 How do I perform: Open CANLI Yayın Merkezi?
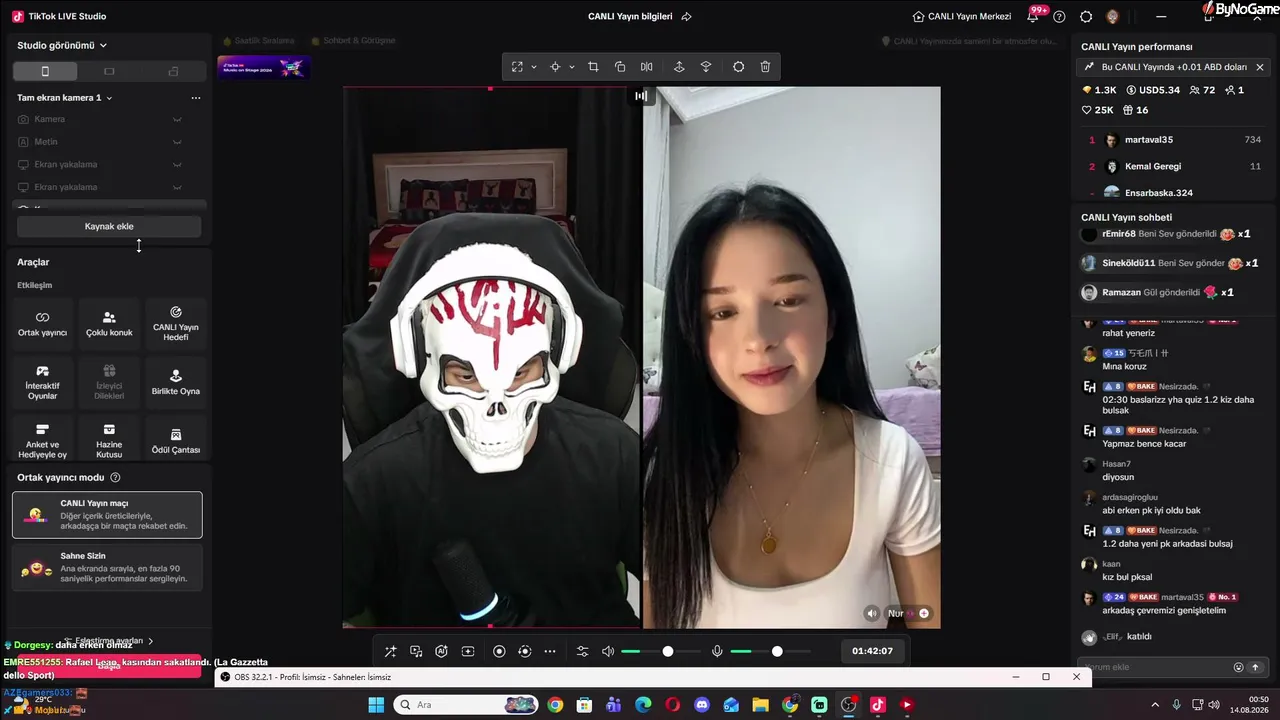pos(962,16)
